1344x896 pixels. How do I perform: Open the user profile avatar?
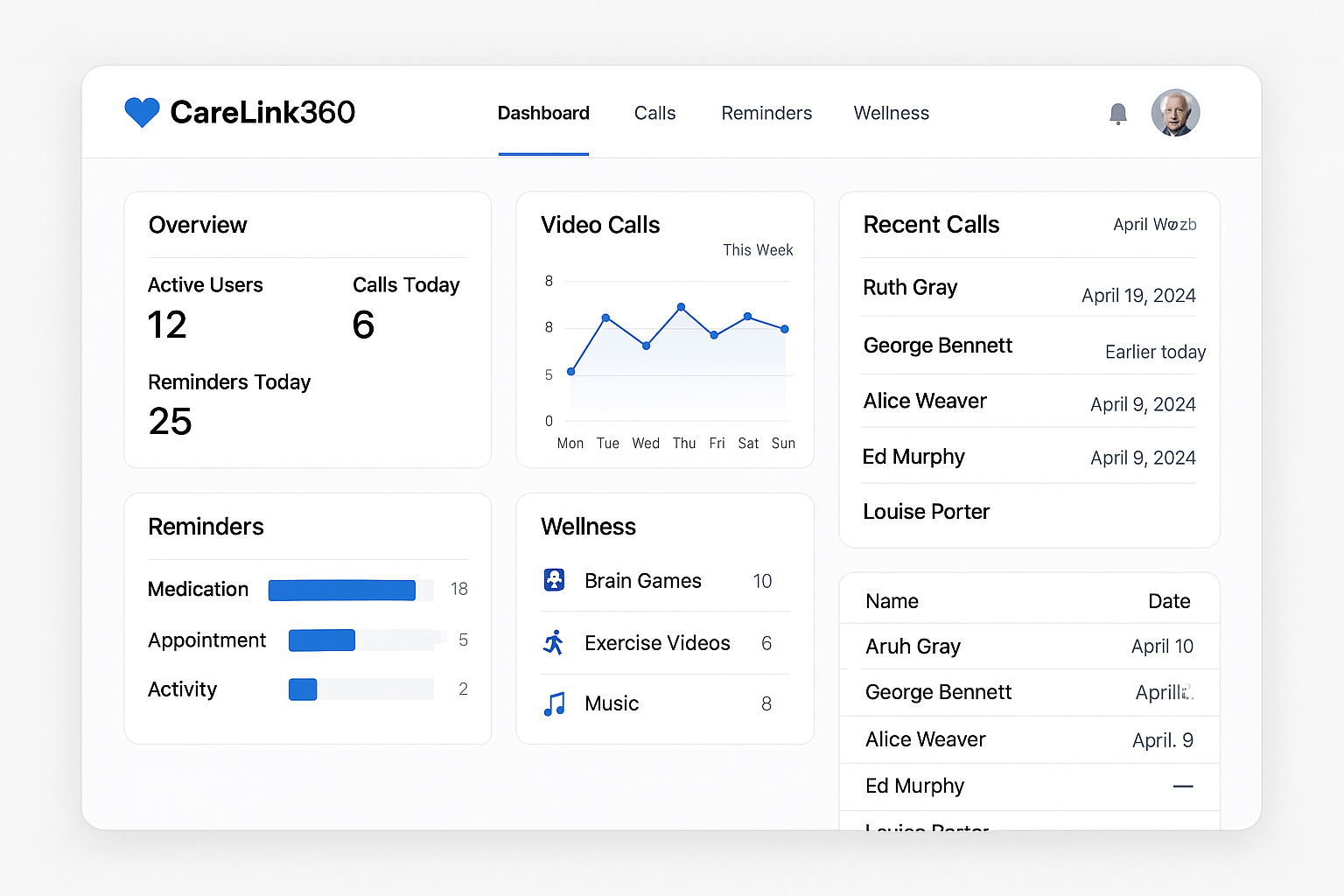click(1174, 113)
